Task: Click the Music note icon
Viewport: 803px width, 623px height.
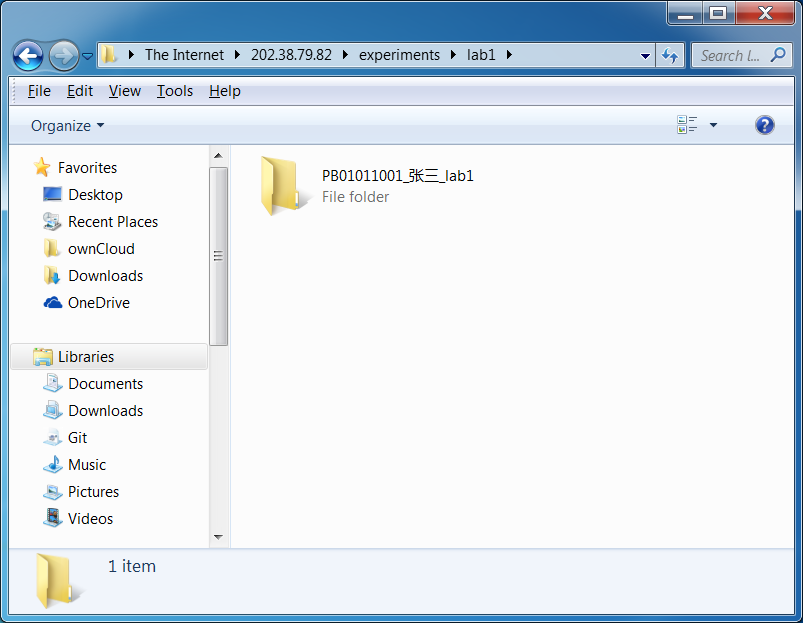Action: [x=52, y=464]
